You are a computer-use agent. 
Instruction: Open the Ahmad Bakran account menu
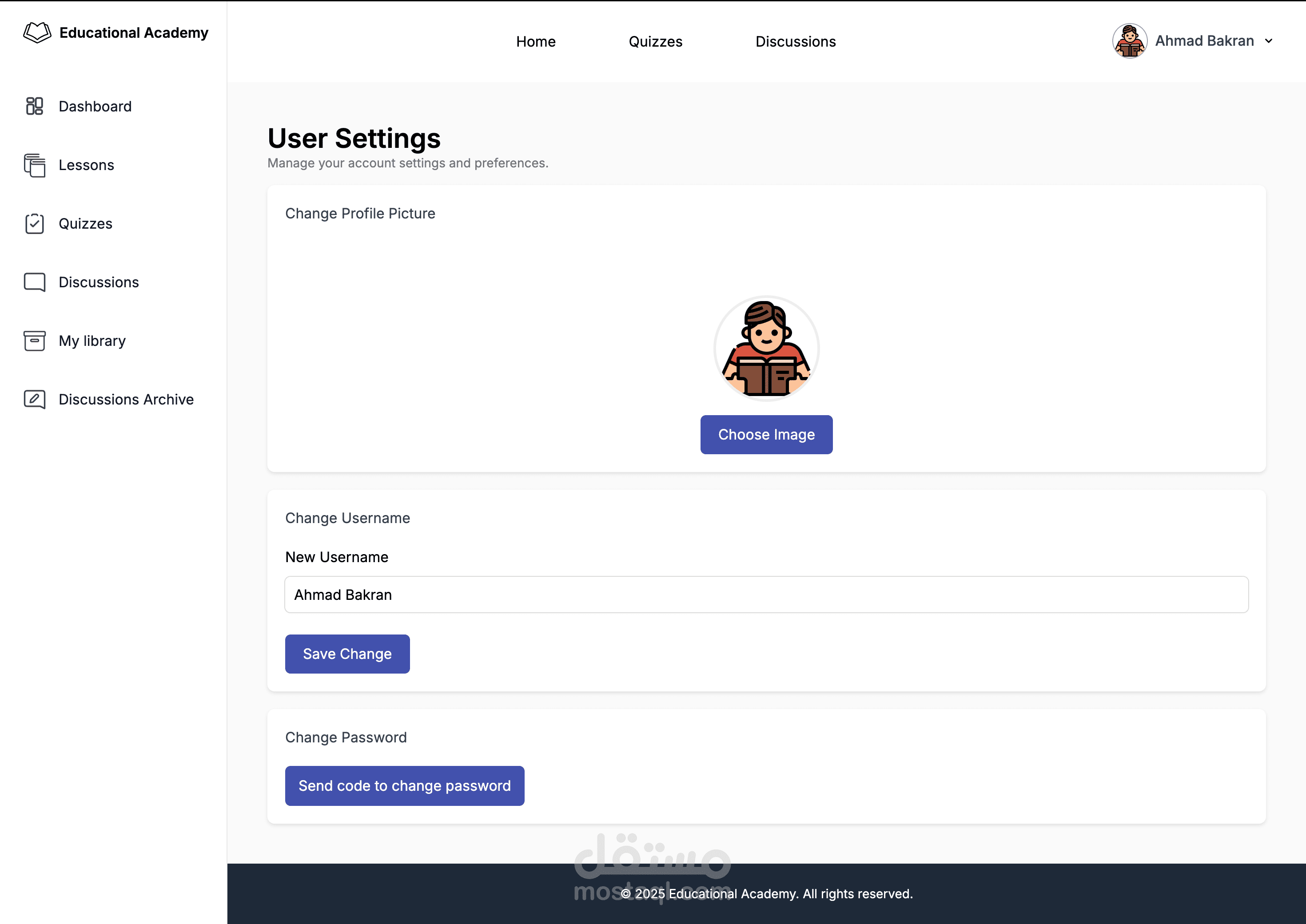point(1204,41)
